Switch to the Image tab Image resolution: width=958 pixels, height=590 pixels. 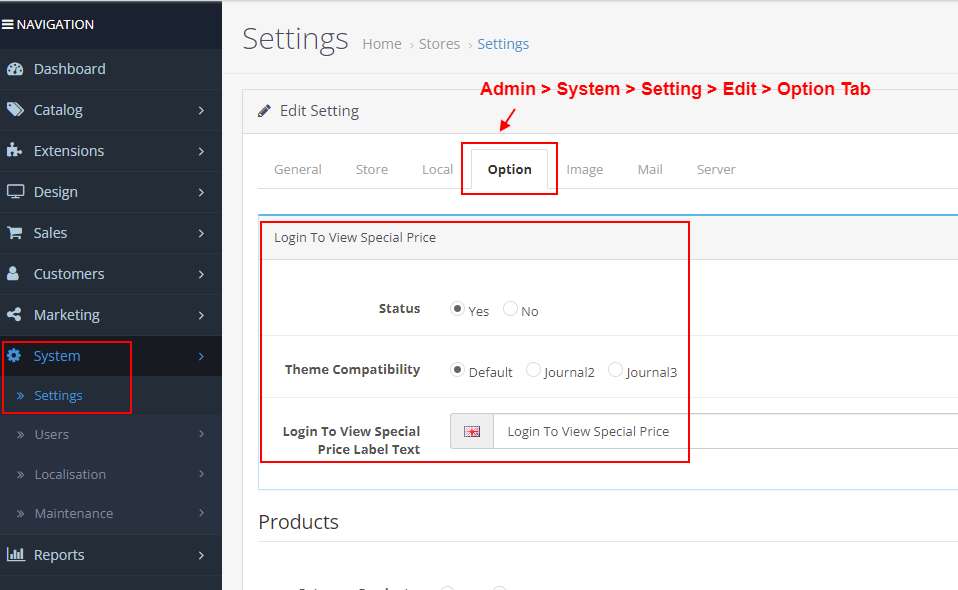click(585, 169)
